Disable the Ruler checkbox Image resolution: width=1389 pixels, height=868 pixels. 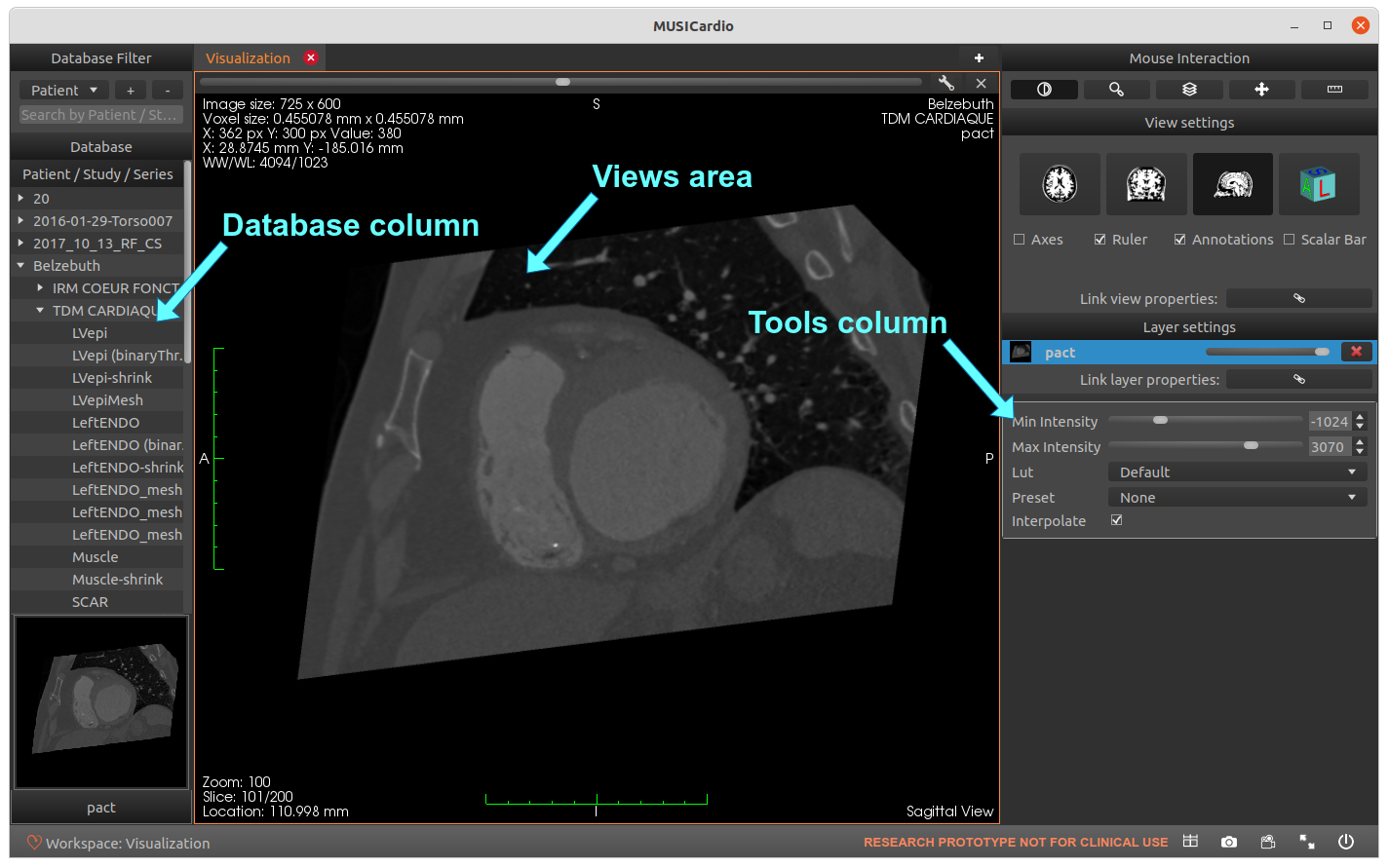(1100, 240)
